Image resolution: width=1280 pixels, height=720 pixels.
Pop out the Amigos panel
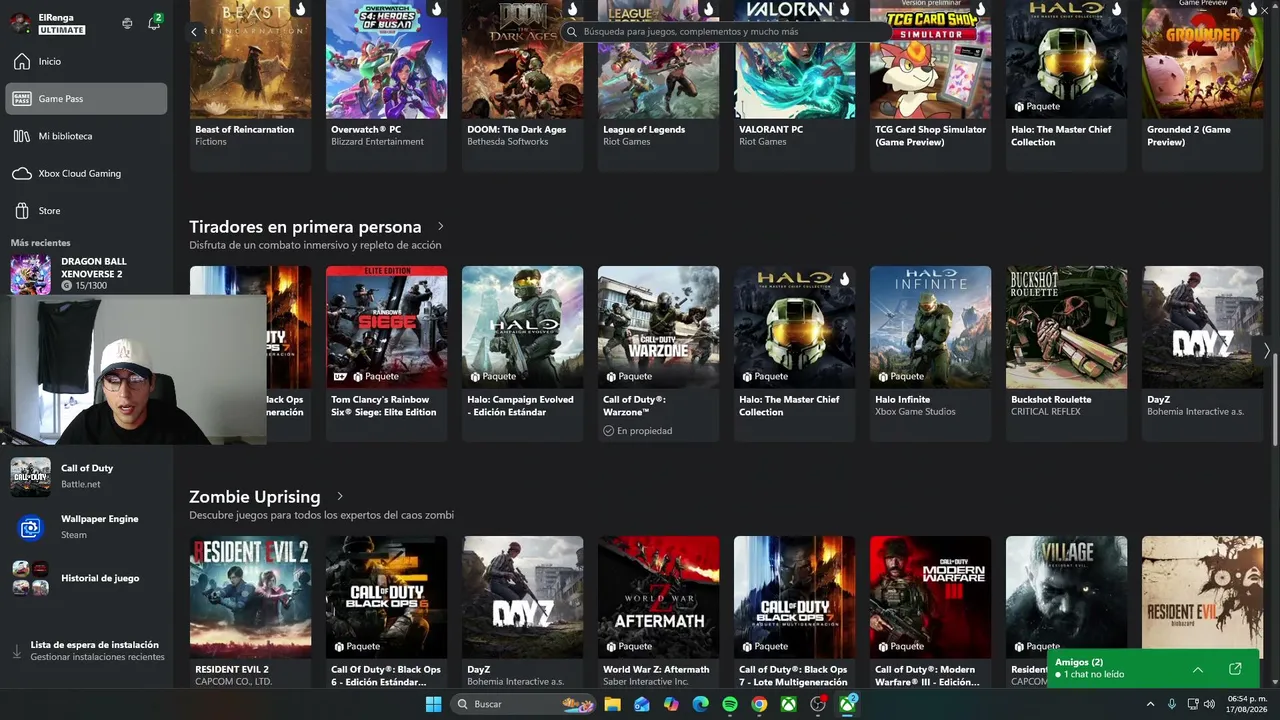click(x=1235, y=669)
